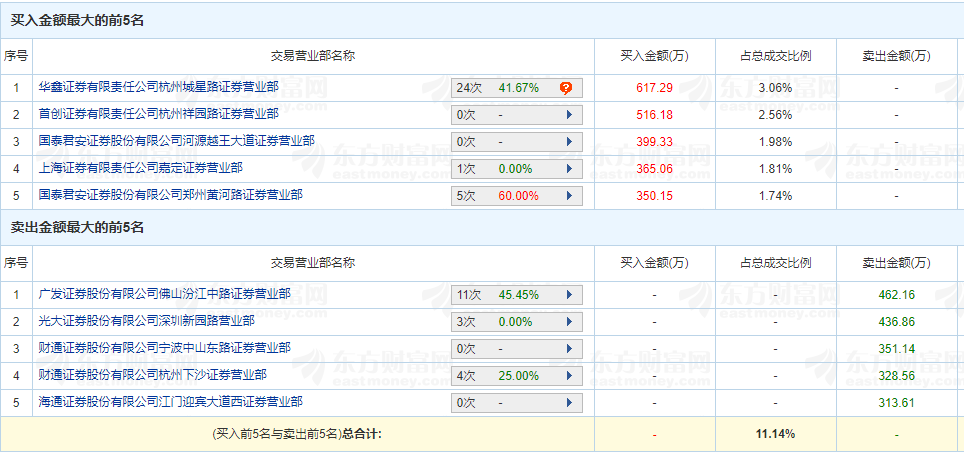
Task: Expand the arrow in the 海通证券江门迎宾大道西 row
Action: [x=569, y=403]
